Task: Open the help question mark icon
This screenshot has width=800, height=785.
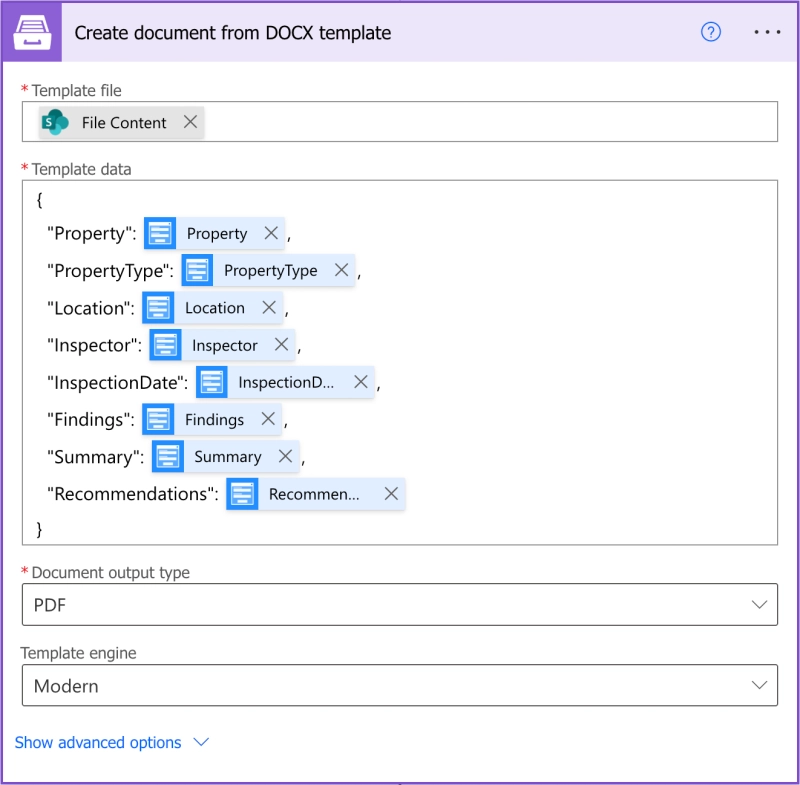Action: click(x=711, y=32)
